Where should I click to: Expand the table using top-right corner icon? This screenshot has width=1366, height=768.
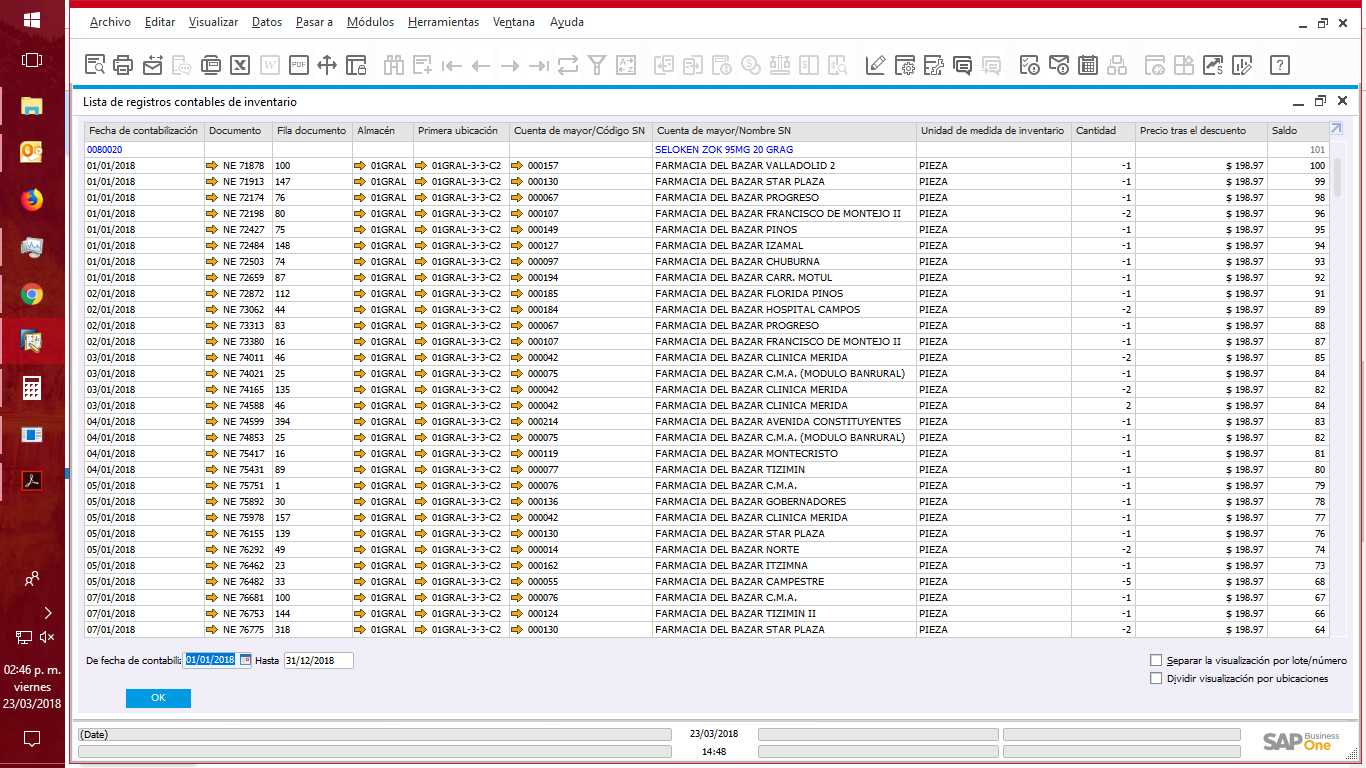tap(1335, 129)
